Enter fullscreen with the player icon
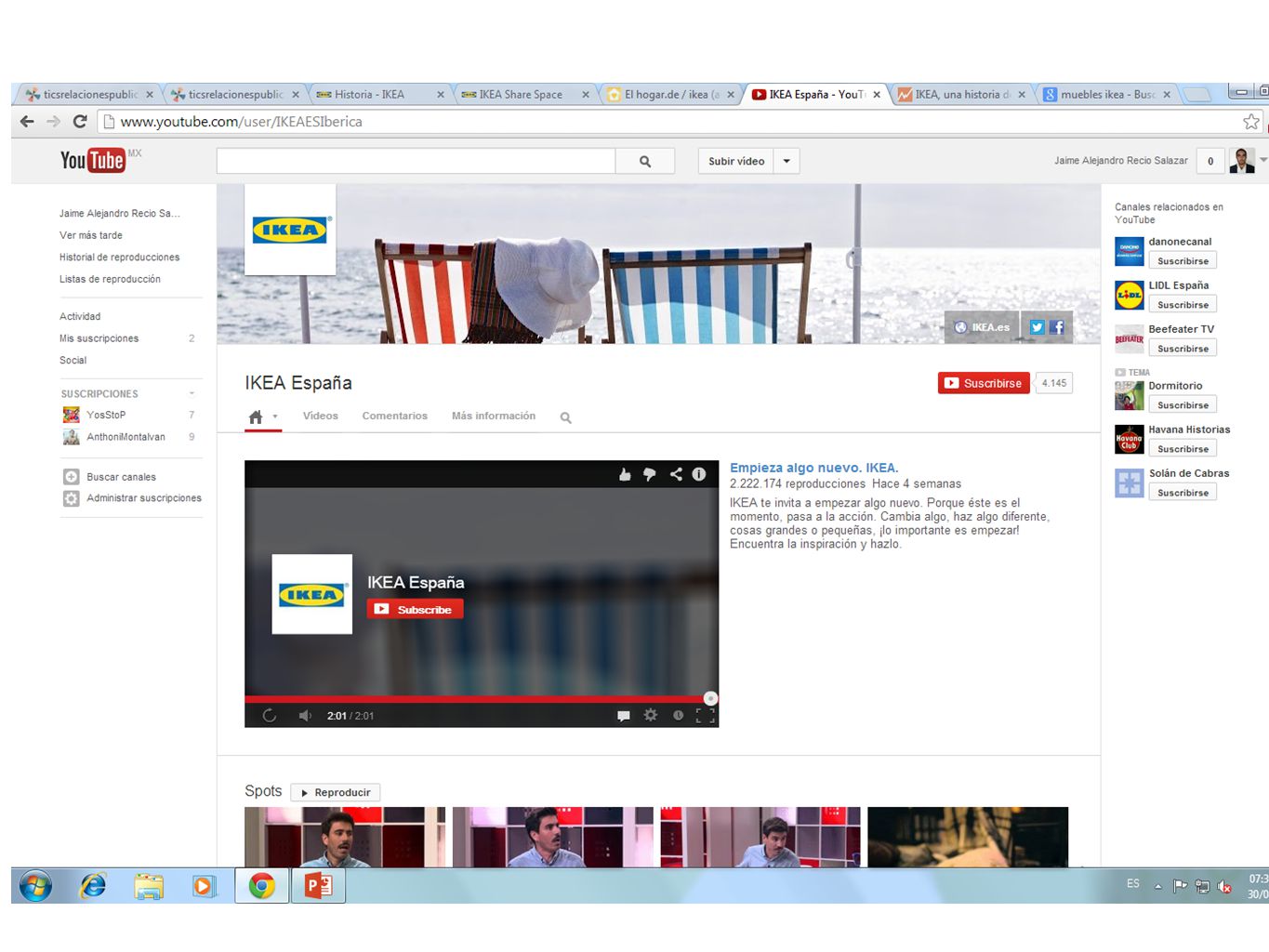 pyautogui.click(x=706, y=715)
